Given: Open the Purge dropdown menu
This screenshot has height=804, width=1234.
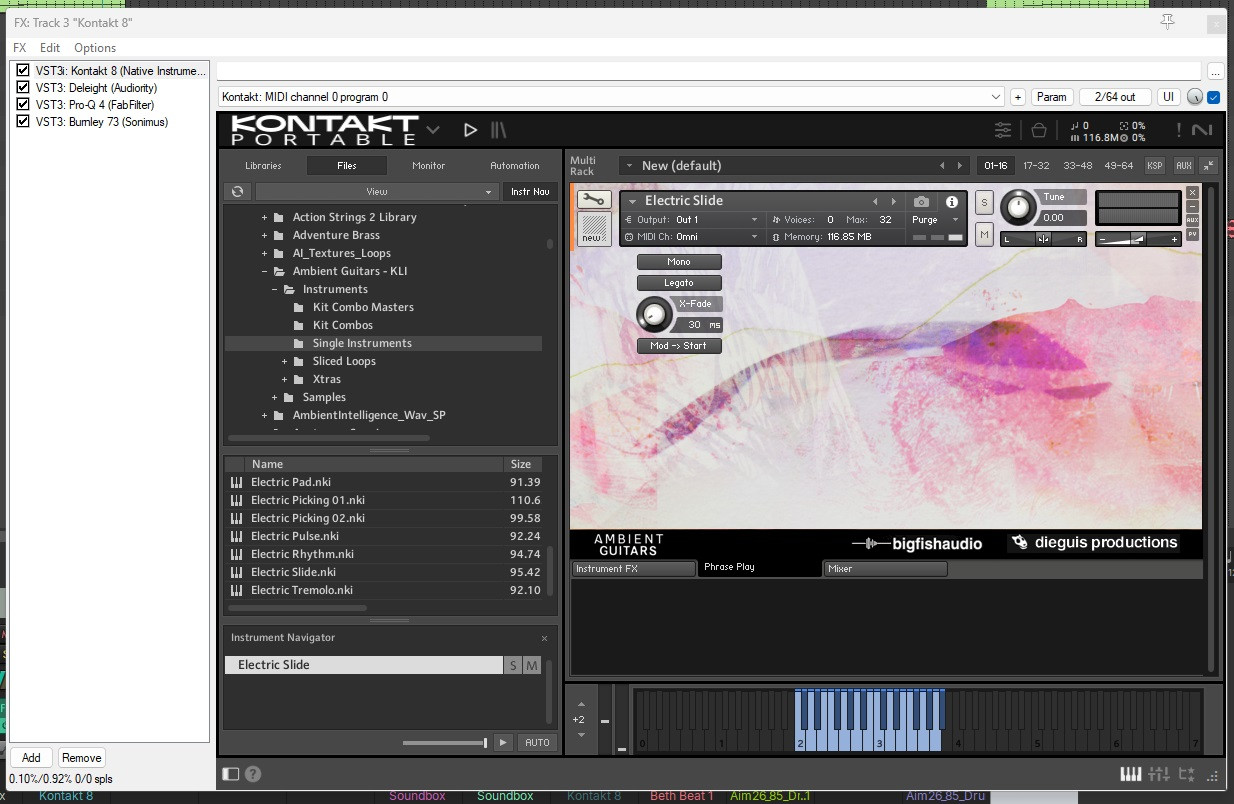Looking at the screenshot, I should pos(936,220).
